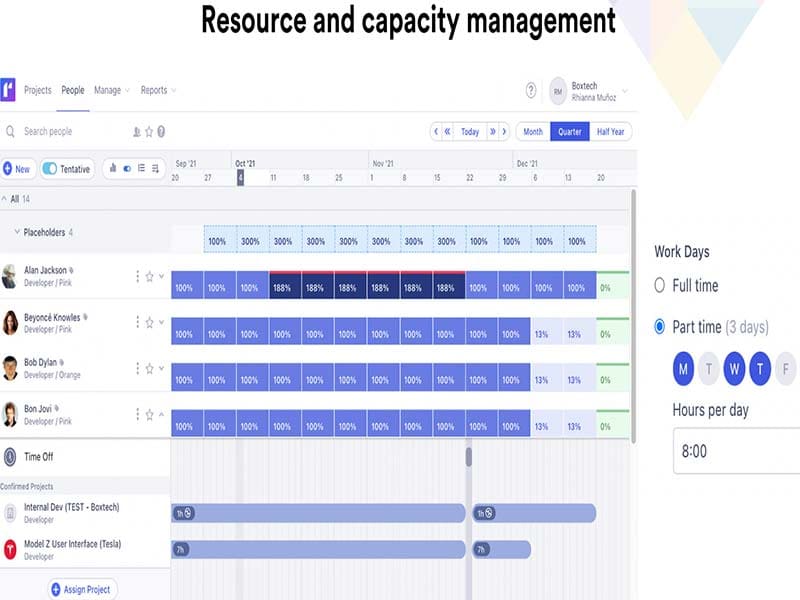Toggle the small switch icon in view toolbar
The width and height of the screenshot is (800, 600).
pyautogui.click(x=127, y=168)
